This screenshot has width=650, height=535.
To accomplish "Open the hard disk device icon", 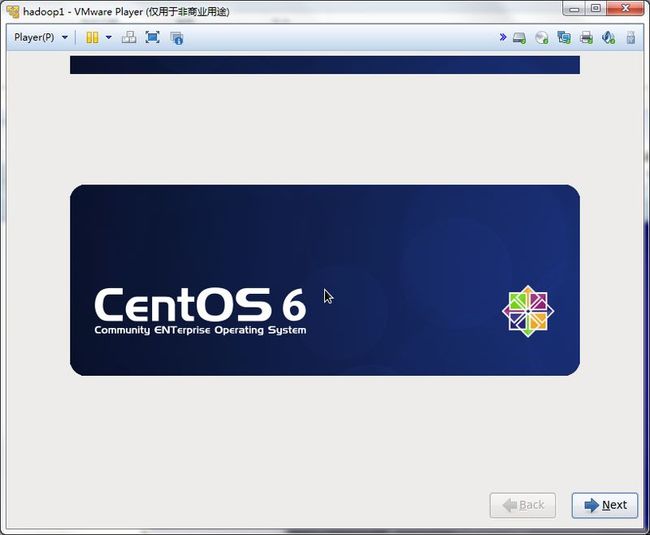I will click(x=519, y=38).
